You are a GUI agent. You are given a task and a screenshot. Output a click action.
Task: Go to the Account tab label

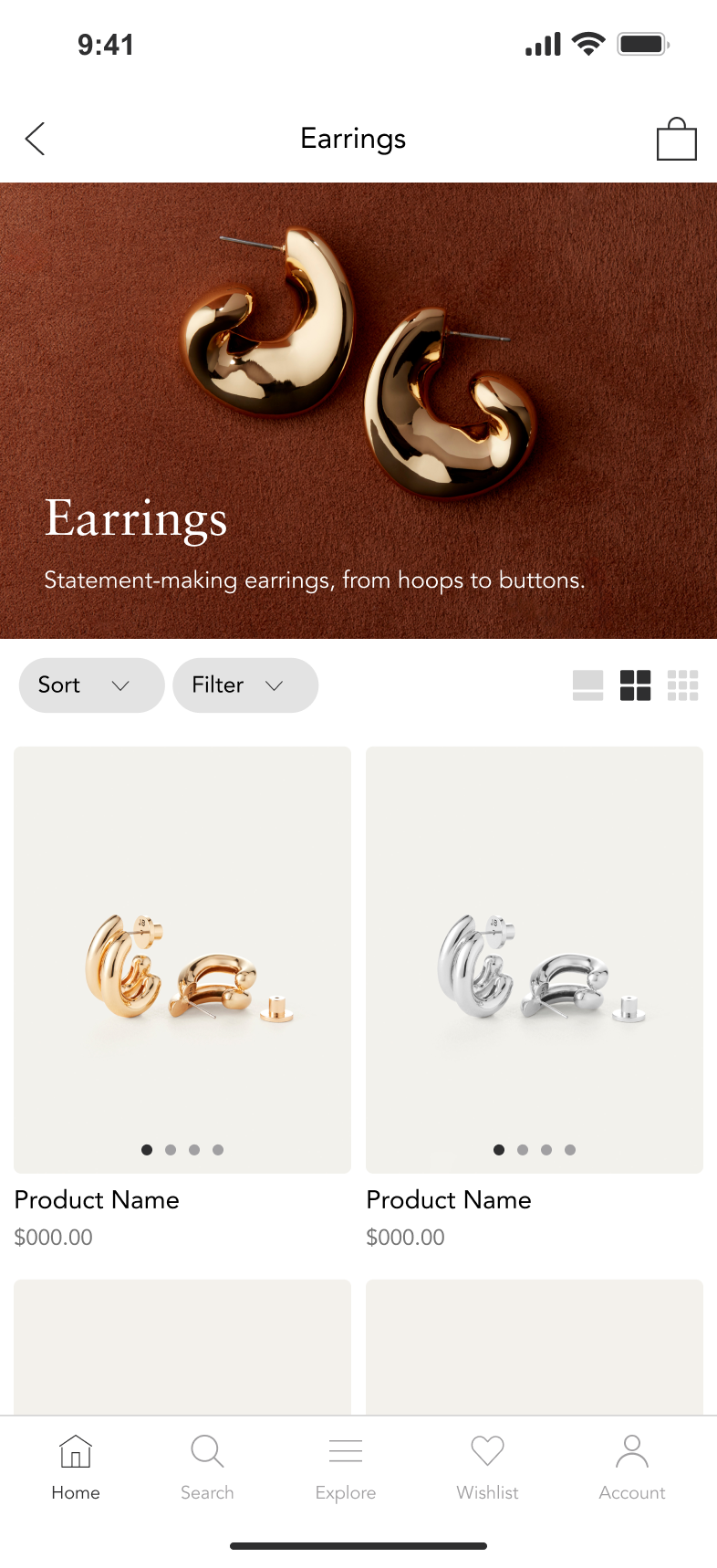(x=632, y=1492)
